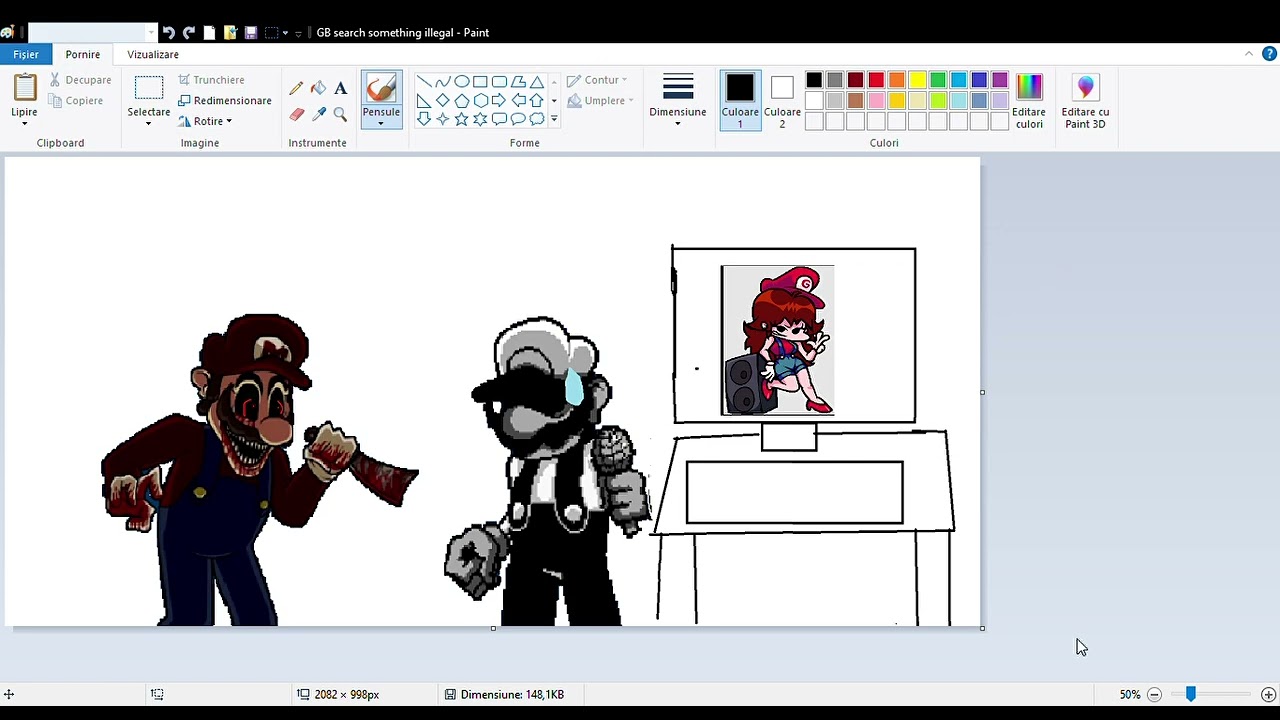Select the Color picker eyedropper tool

318,114
